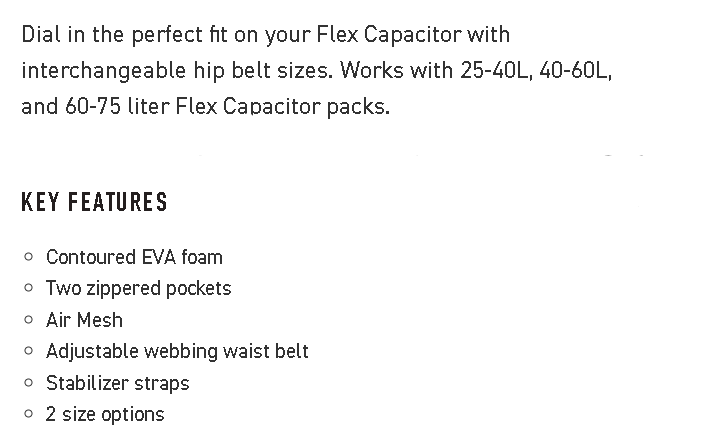Image resolution: width=718 pixels, height=433 pixels.
Task: Click the bullet beside 2 size options
Action: pyautogui.click(x=28, y=414)
